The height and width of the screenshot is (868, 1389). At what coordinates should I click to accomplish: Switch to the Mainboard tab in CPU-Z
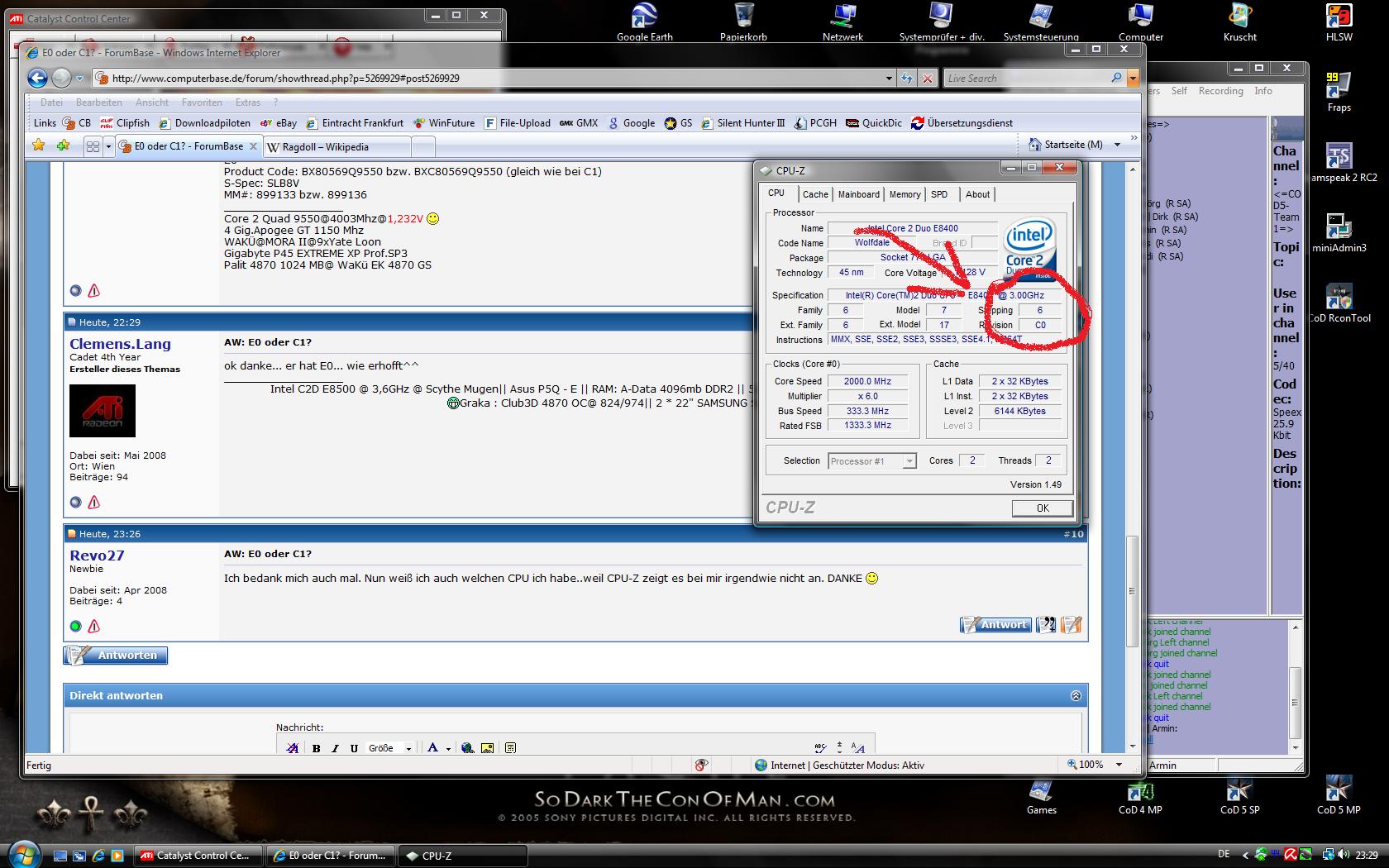(859, 194)
